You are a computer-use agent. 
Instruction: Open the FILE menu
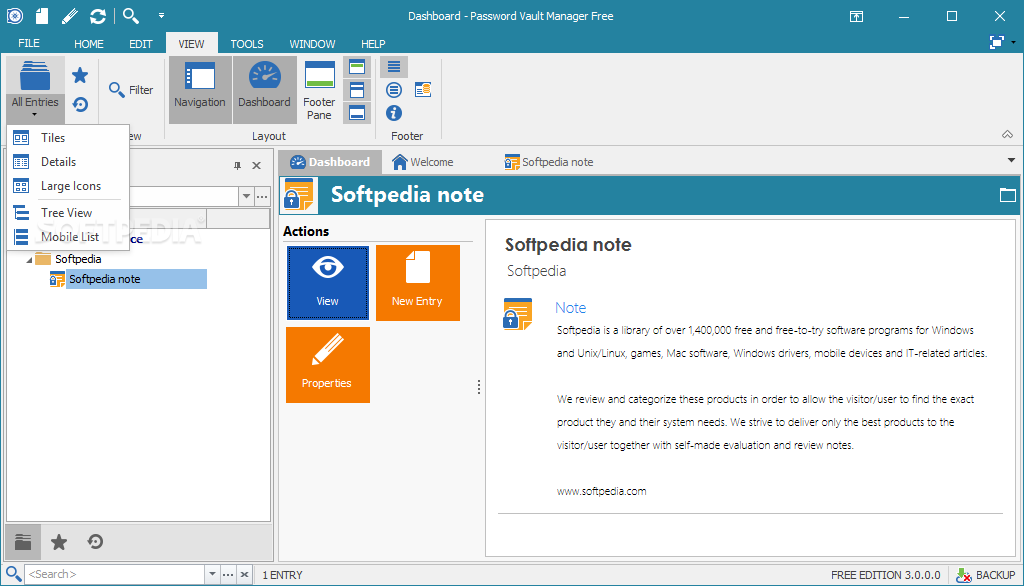29,43
